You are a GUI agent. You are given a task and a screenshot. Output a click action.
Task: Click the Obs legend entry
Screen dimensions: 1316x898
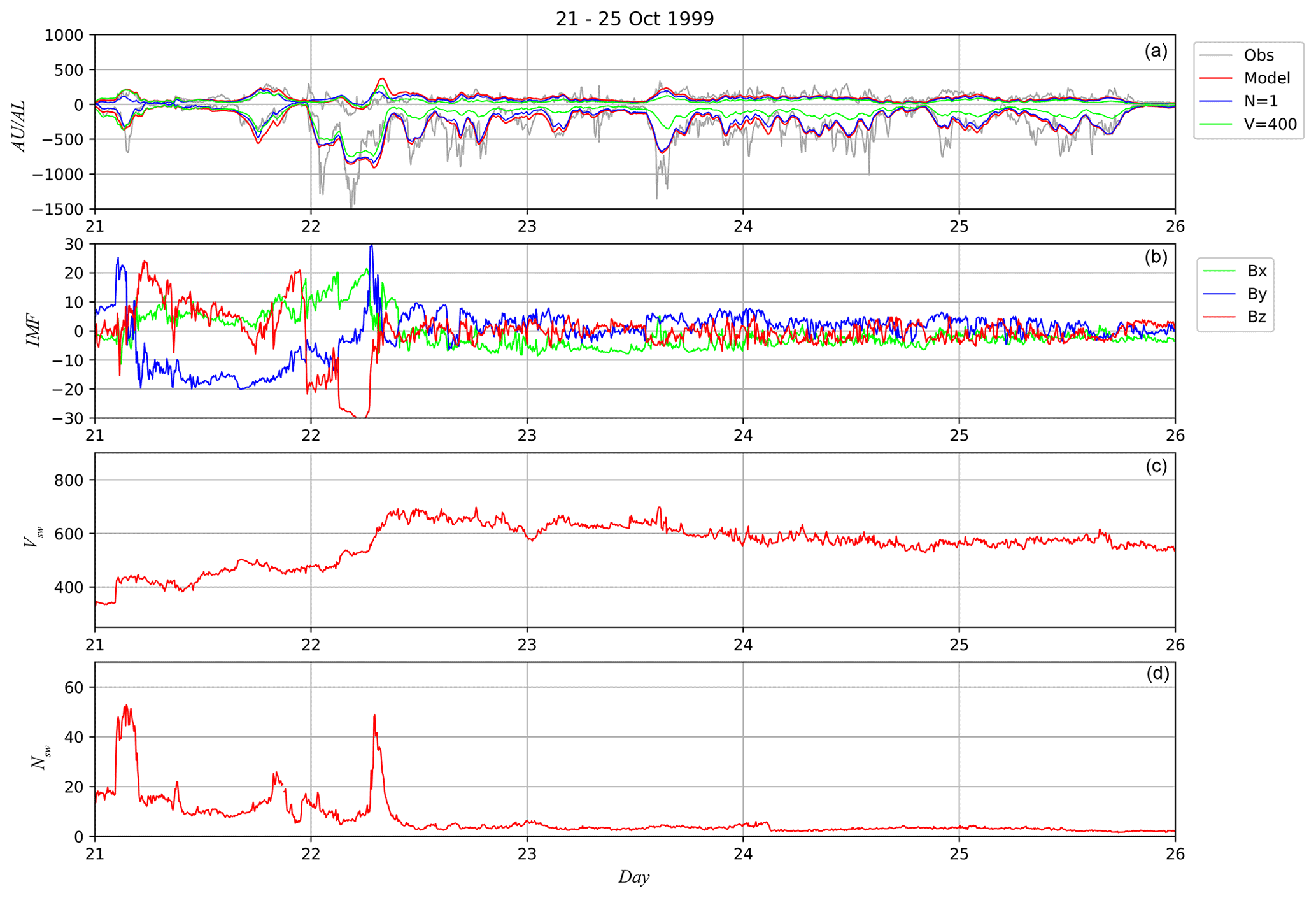pyautogui.click(x=1258, y=55)
